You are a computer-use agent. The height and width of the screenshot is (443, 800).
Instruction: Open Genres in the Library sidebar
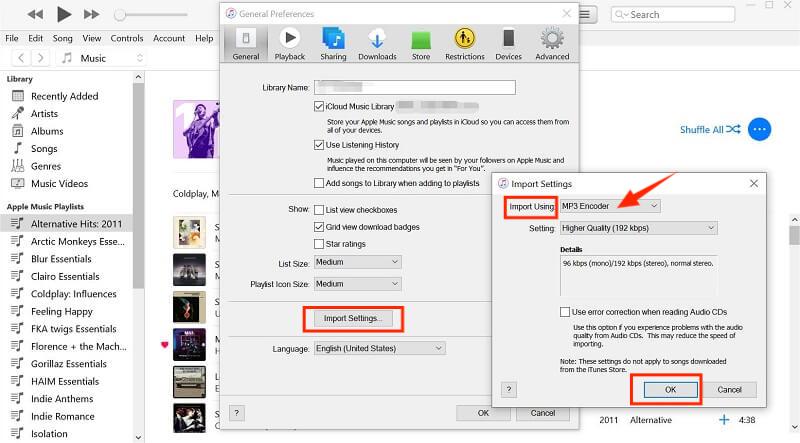click(x=46, y=166)
